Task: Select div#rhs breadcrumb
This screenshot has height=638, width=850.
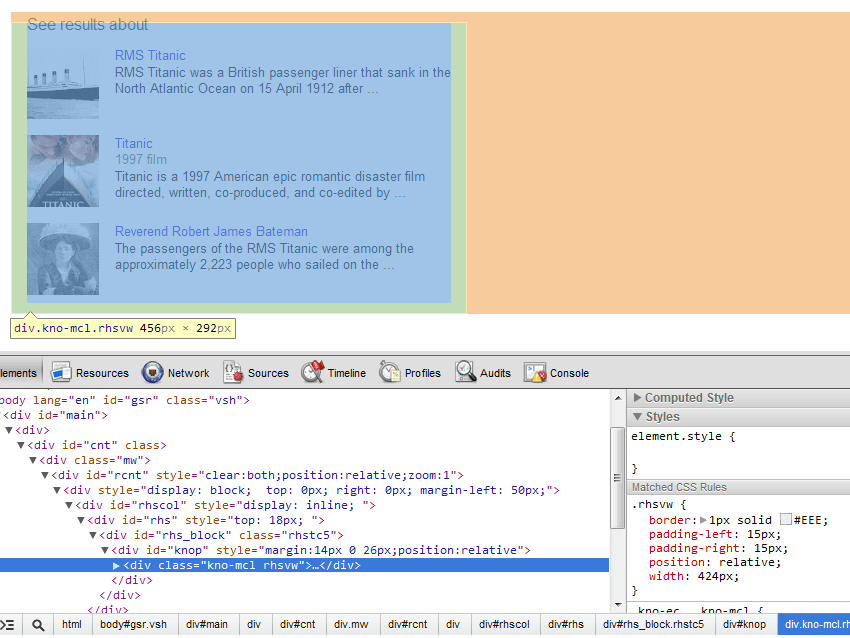Action: [566, 624]
